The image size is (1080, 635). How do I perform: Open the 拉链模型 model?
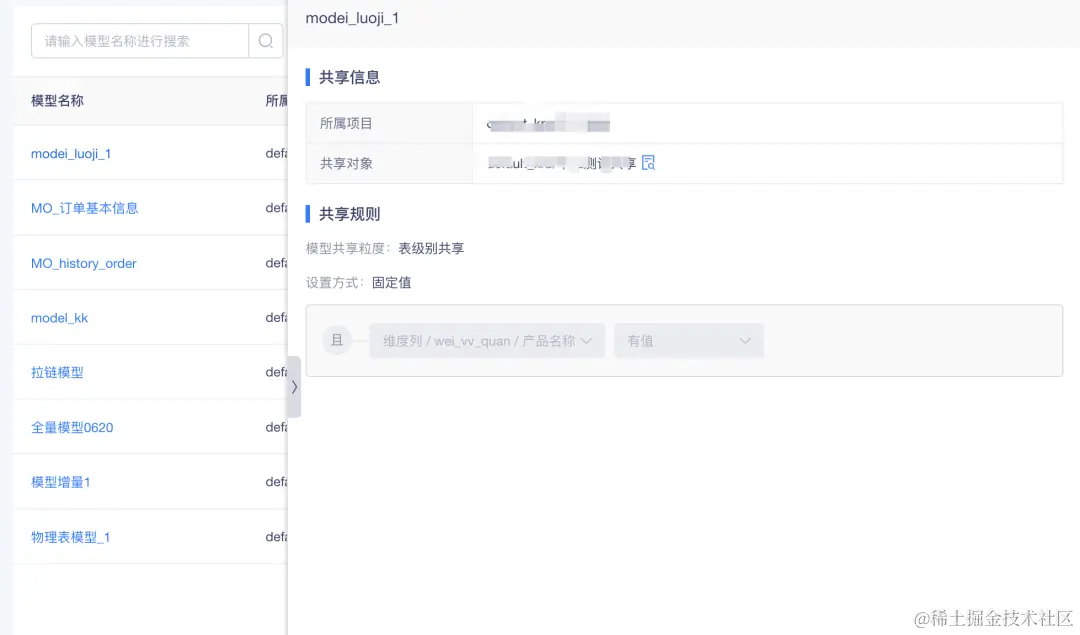58,372
